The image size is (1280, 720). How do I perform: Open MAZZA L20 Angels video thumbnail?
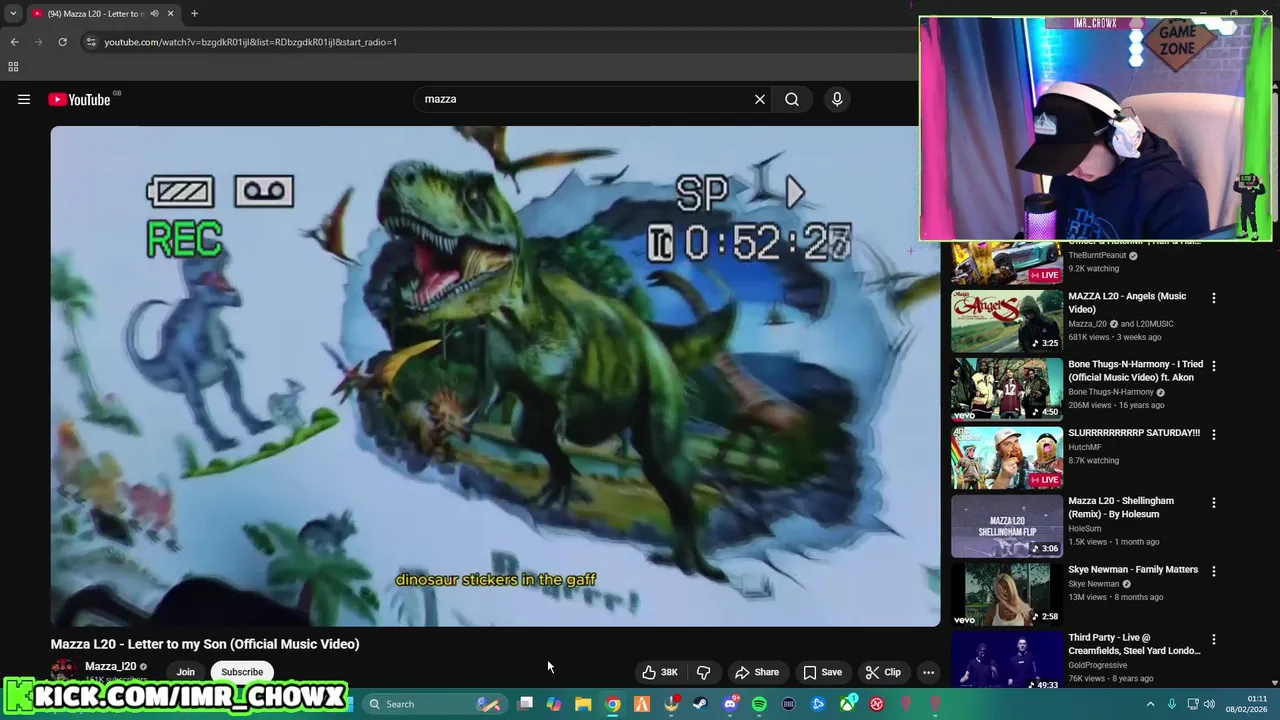tap(1007, 321)
